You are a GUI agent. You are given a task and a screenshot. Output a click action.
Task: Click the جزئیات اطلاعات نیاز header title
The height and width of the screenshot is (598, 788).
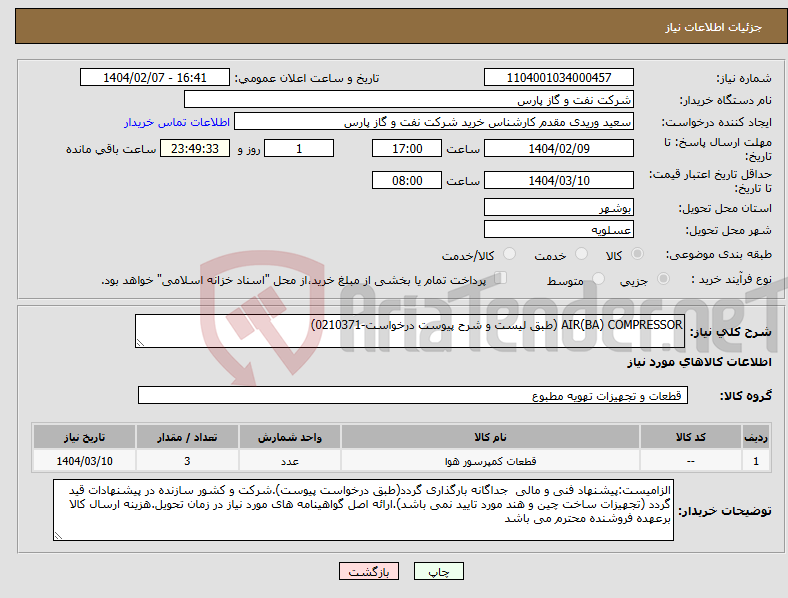tap(714, 27)
